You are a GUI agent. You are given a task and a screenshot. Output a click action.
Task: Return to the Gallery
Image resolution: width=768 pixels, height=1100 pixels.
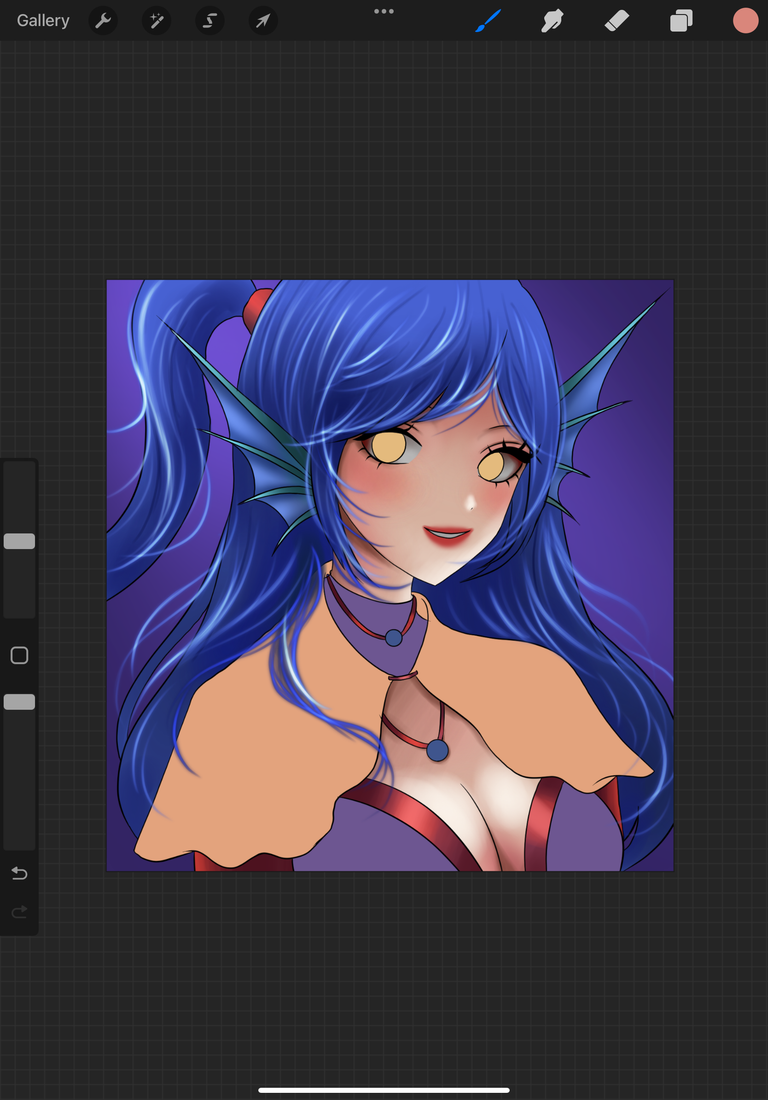(43, 20)
